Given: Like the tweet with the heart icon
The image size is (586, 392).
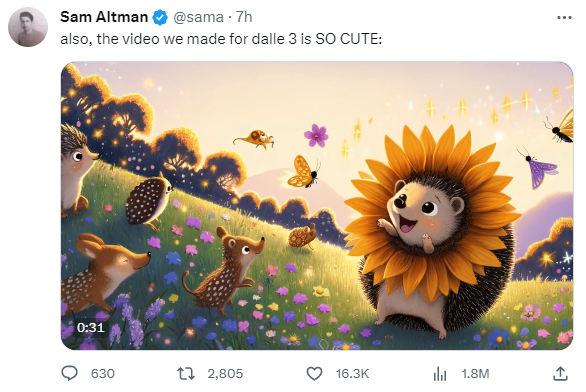Looking at the screenshot, I should click(x=314, y=374).
